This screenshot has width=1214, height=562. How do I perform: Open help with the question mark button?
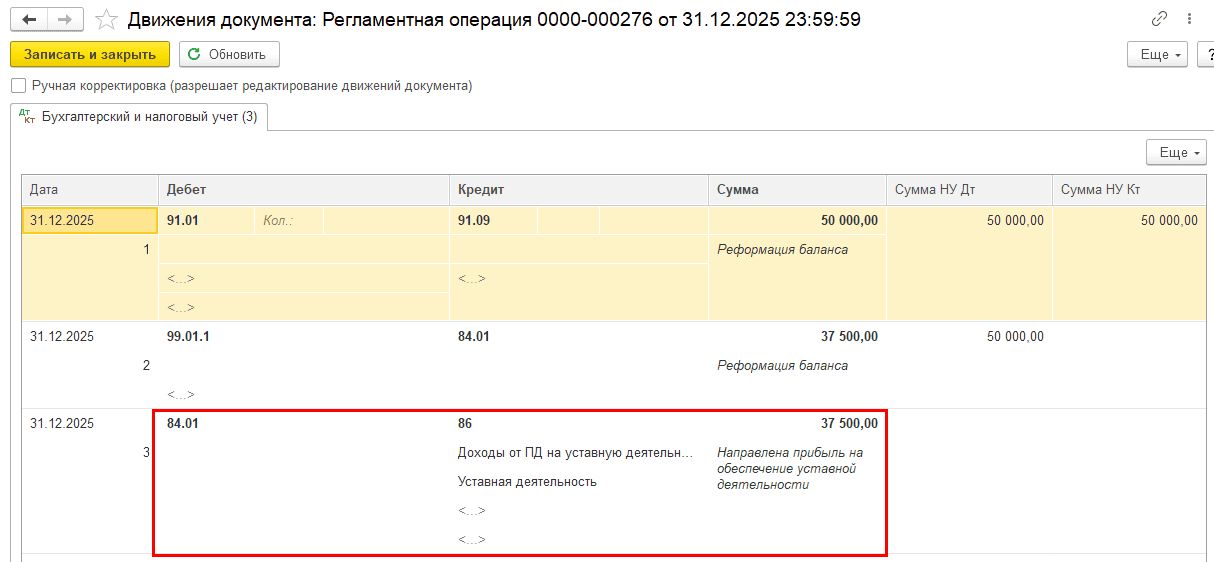tap(1205, 54)
